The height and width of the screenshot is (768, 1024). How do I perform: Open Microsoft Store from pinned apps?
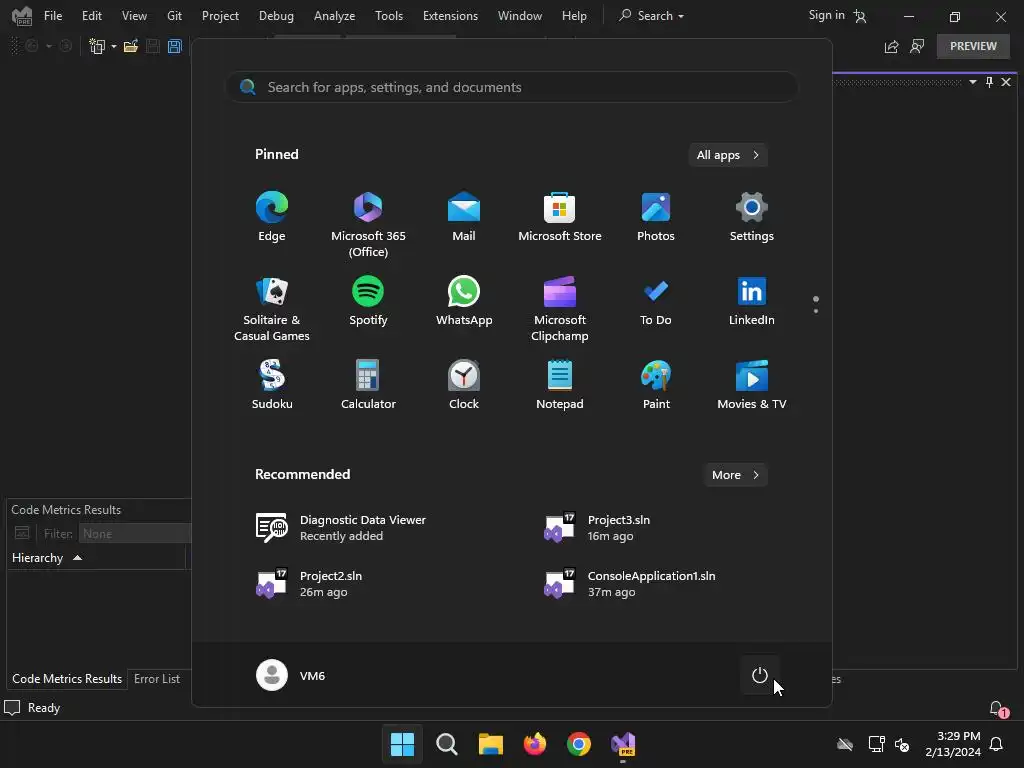pyautogui.click(x=560, y=217)
